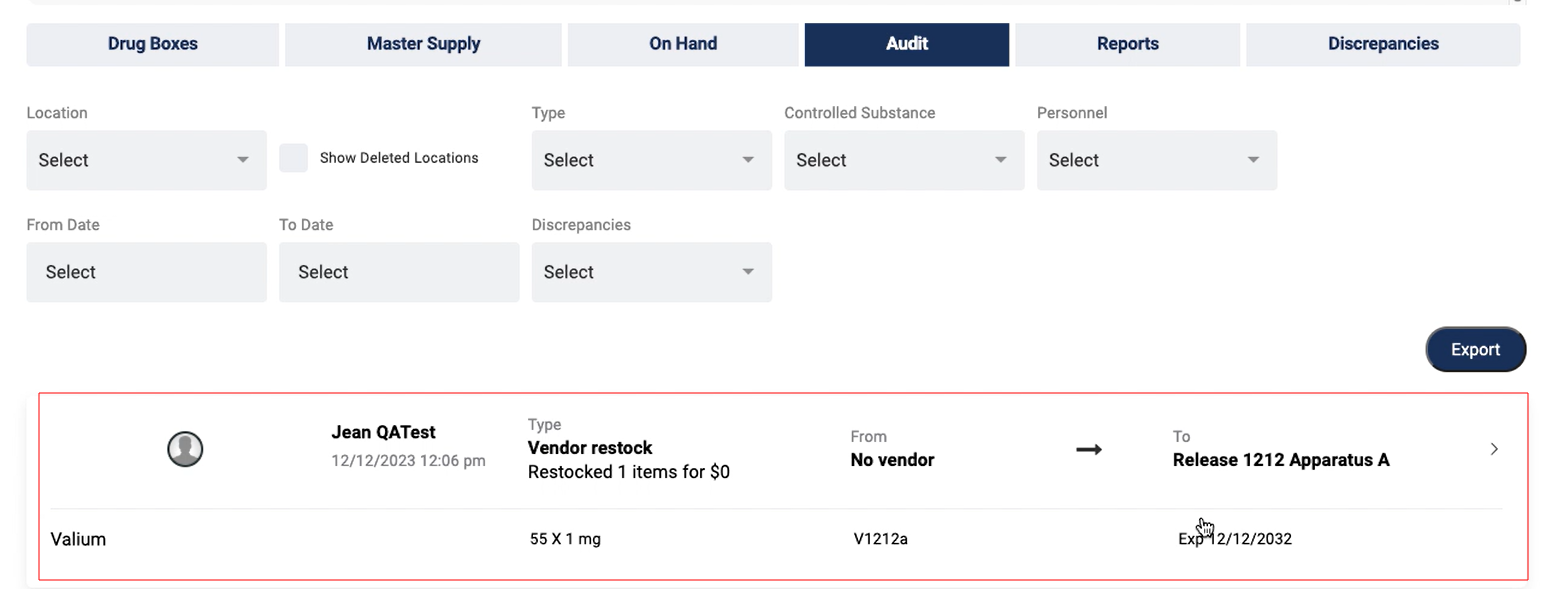Open the Location dropdown
This screenshot has height=589, width=1557.
coord(146,160)
